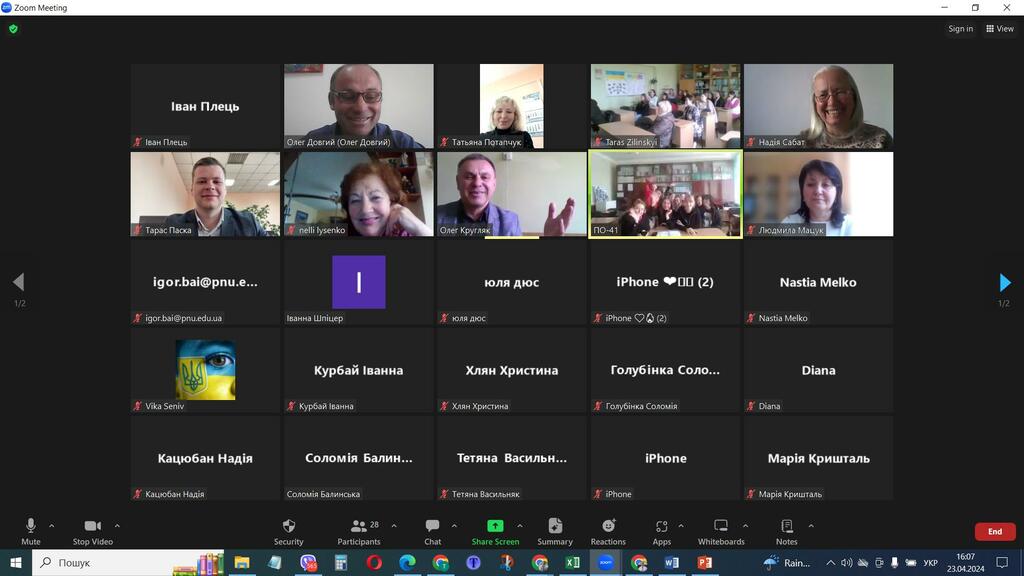Go to next gallery page with right arrow
Screen dimensions: 1024x576
pos(1005,283)
